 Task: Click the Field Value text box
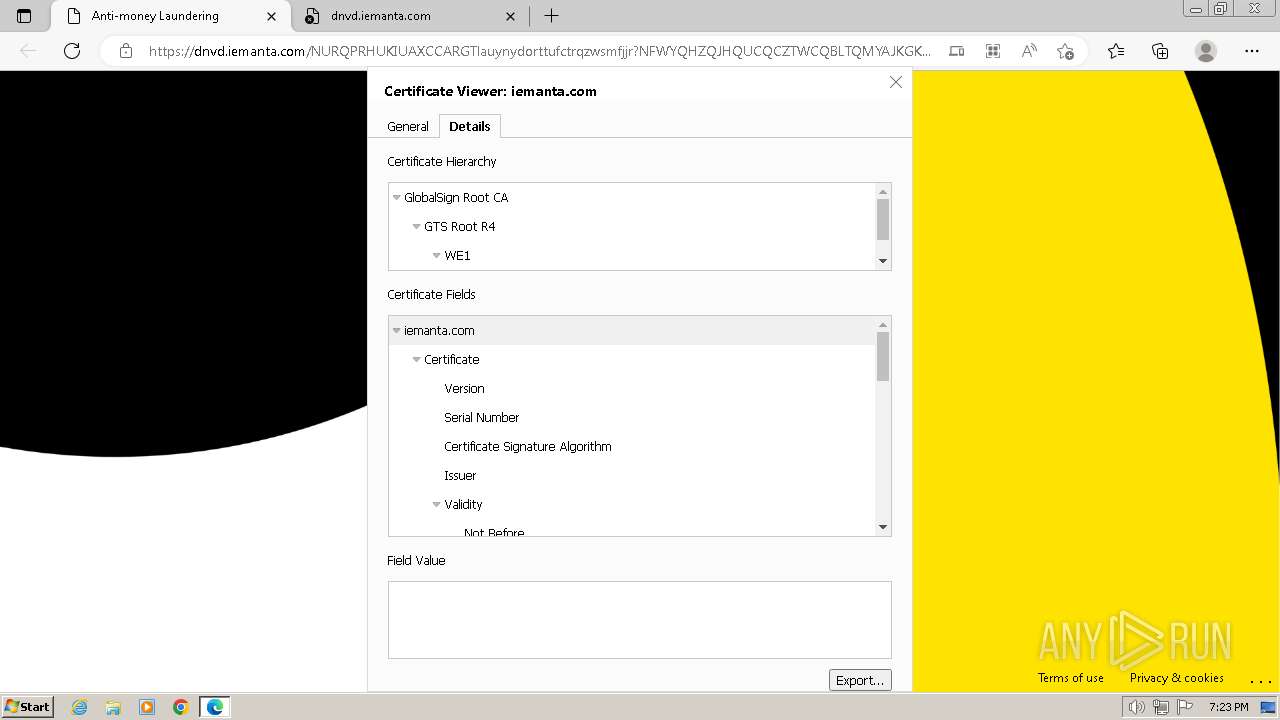640,620
